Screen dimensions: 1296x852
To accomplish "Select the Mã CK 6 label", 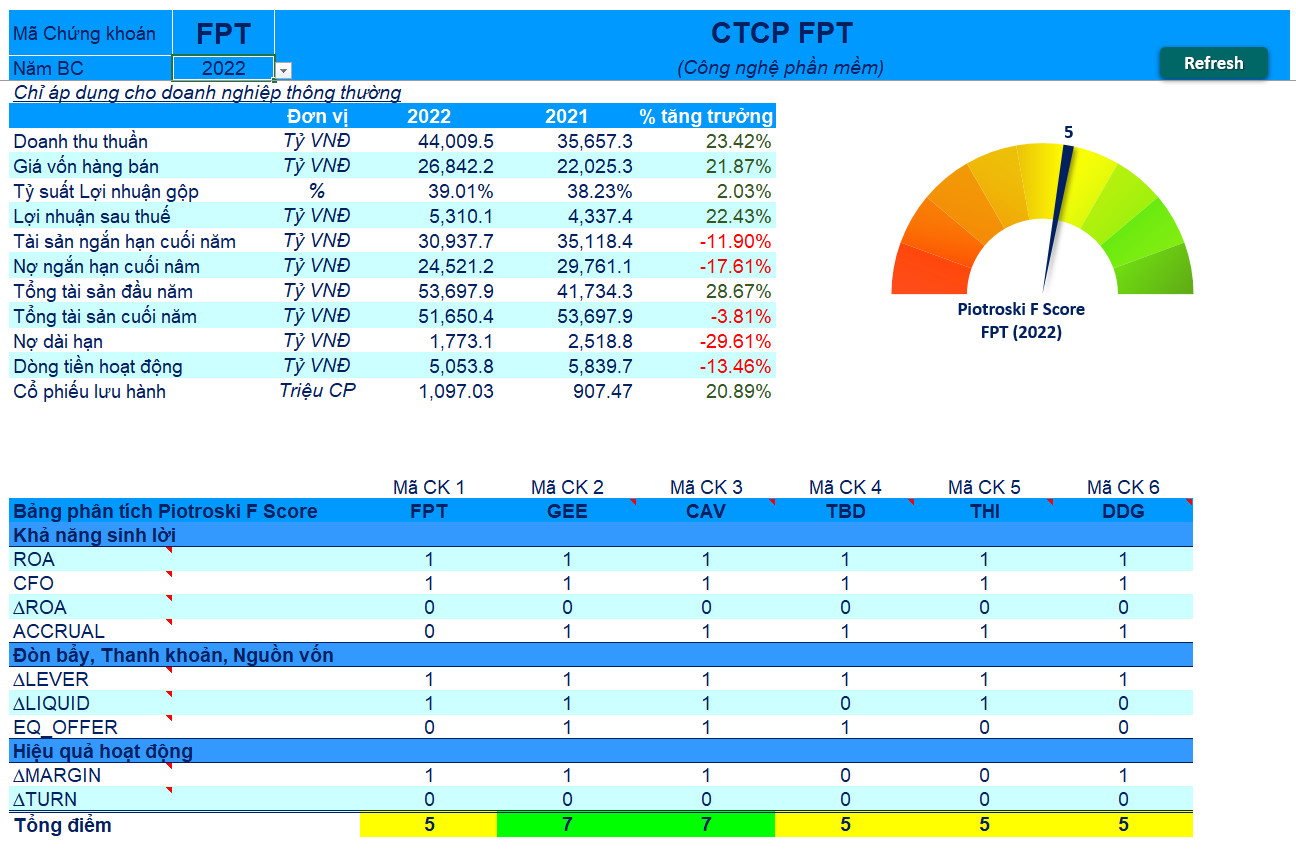I will coord(1123,487).
